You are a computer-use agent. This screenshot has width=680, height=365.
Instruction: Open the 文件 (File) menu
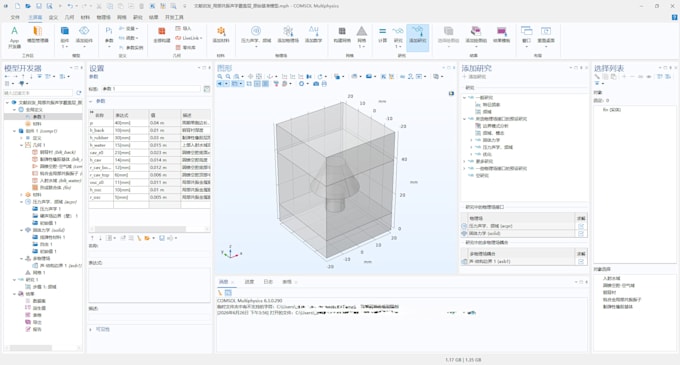15,17
